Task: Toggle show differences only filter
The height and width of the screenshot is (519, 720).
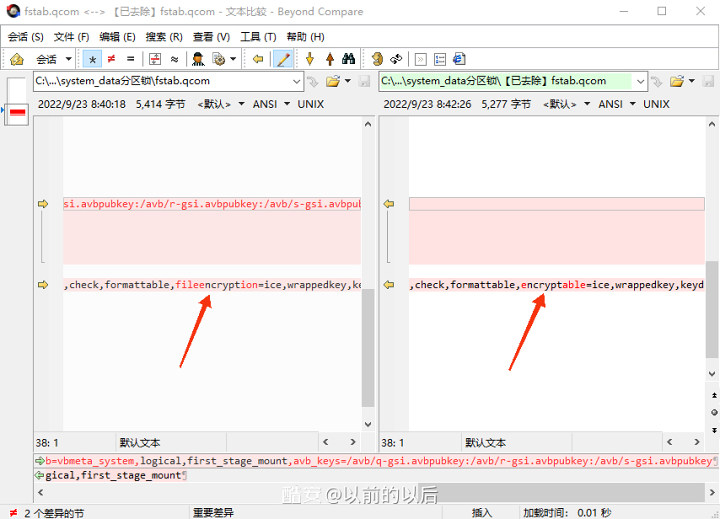Action: click(x=111, y=59)
